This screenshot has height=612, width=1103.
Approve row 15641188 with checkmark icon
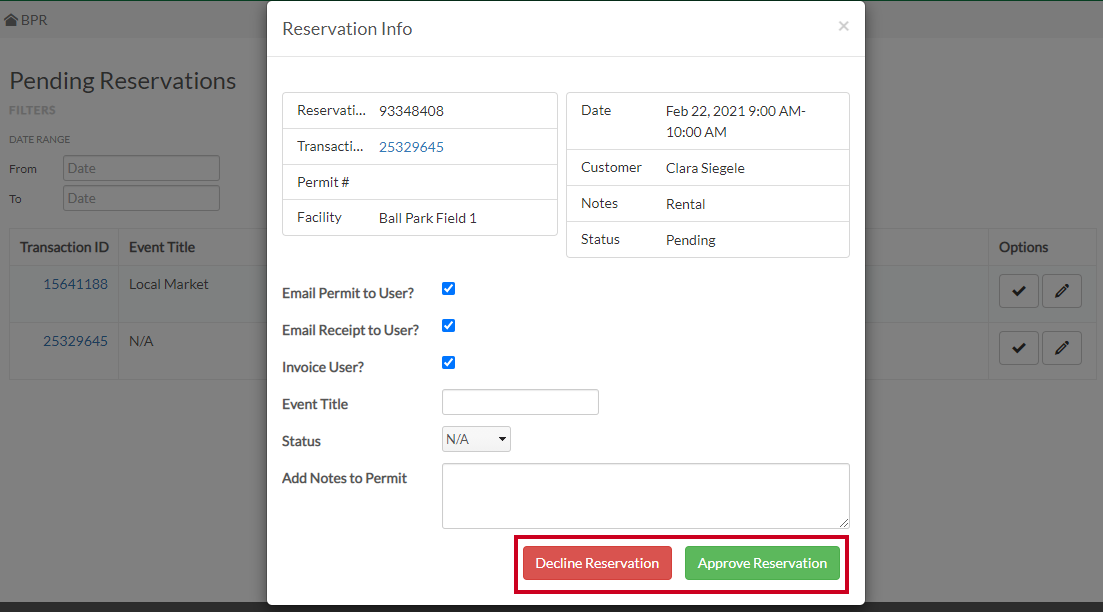(1019, 291)
